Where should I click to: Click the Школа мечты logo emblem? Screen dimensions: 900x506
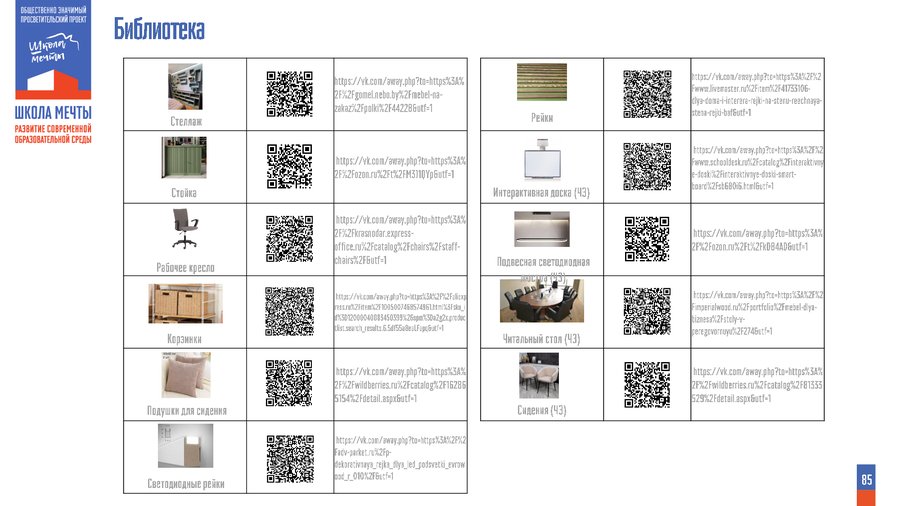click(53, 50)
